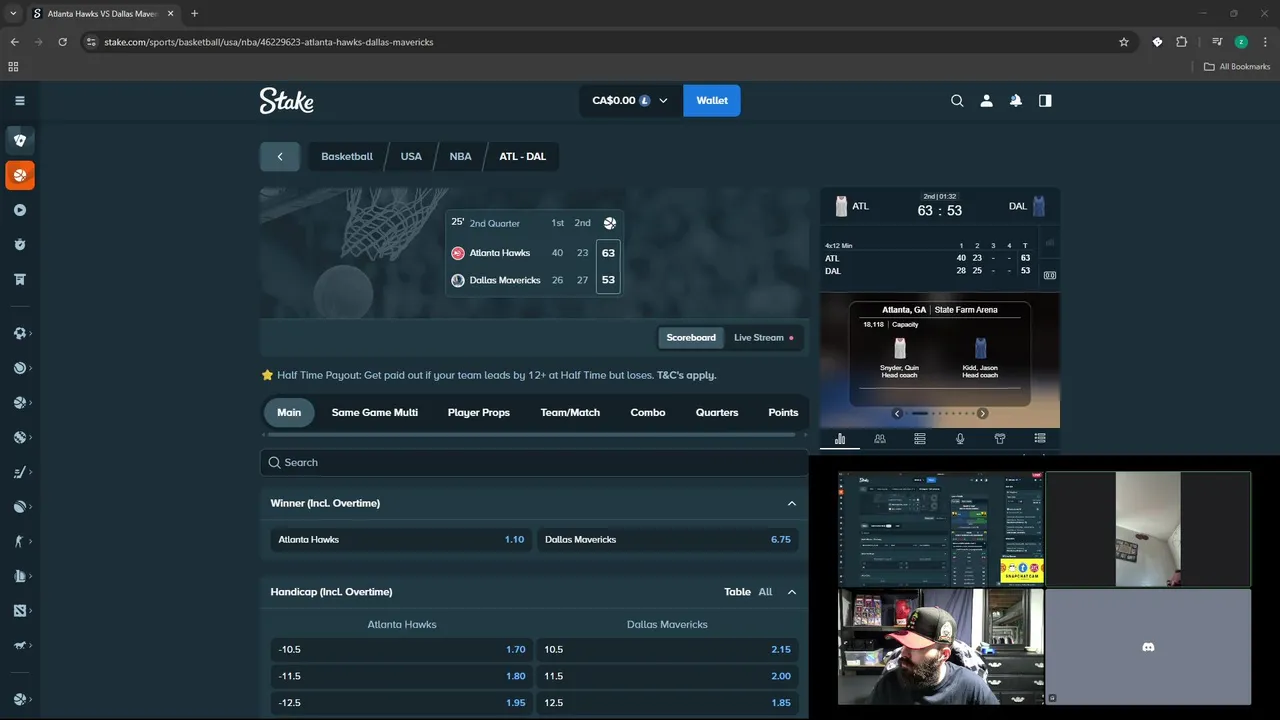
Task: Collapse the Winner (Incl. Overtime) market
Action: pyautogui.click(x=792, y=503)
